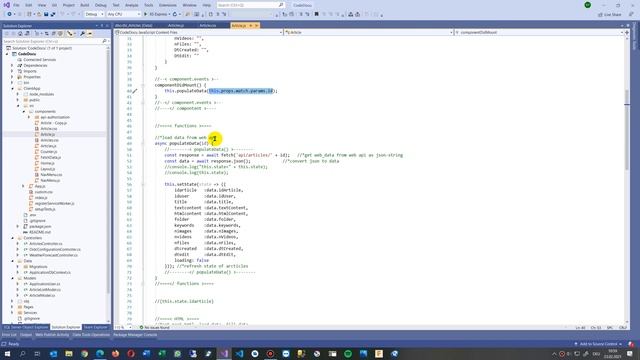Switch to SQL Server Object Explorer tab
This screenshot has width=640, height=360.
point(26,327)
